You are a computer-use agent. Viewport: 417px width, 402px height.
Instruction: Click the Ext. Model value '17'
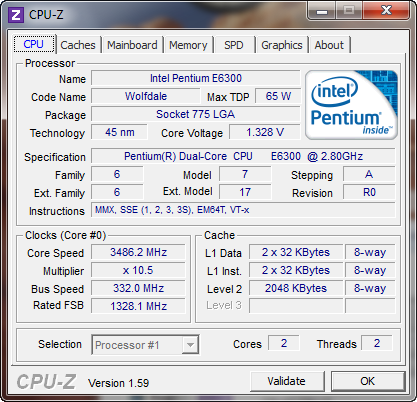[x=245, y=192]
